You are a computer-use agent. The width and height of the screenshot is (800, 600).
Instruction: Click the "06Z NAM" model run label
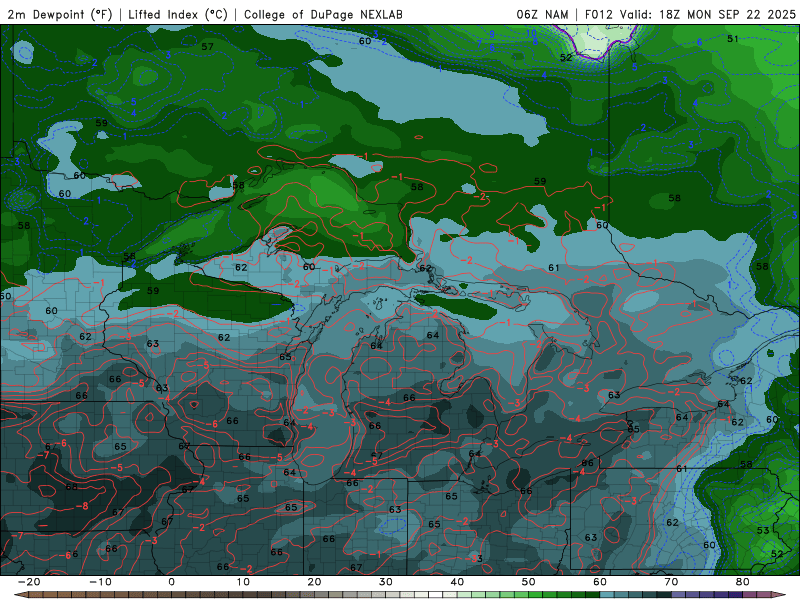click(x=542, y=14)
